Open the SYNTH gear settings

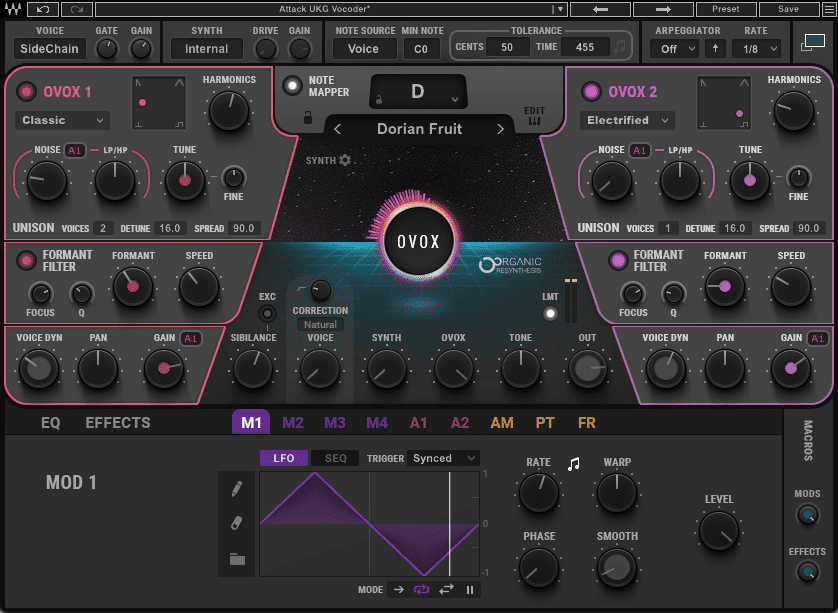coord(345,160)
